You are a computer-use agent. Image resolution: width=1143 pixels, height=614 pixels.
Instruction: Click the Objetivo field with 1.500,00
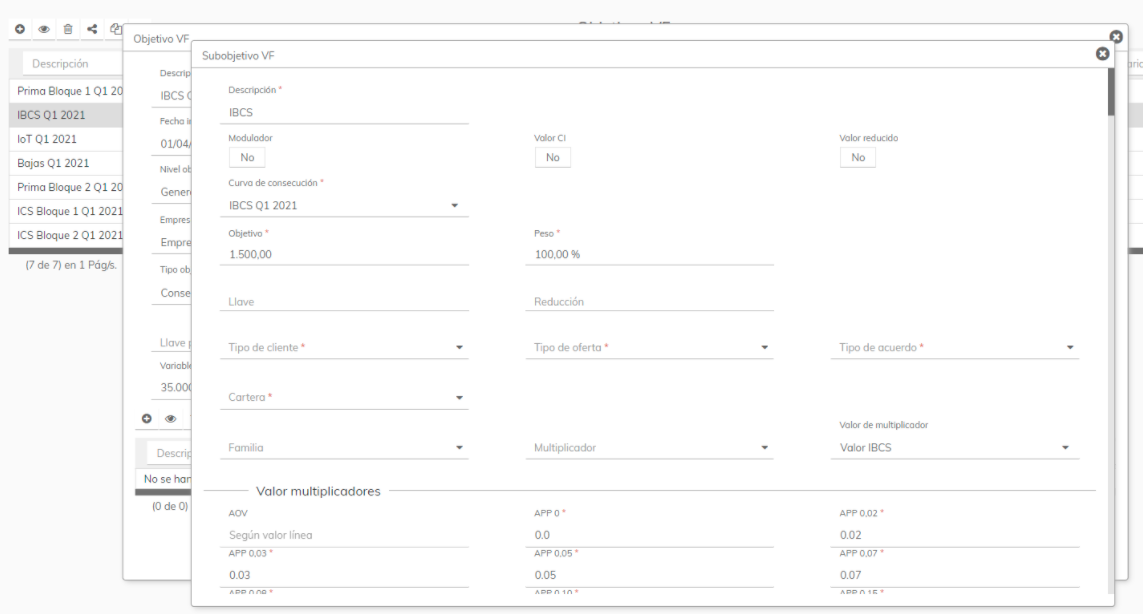(343, 254)
